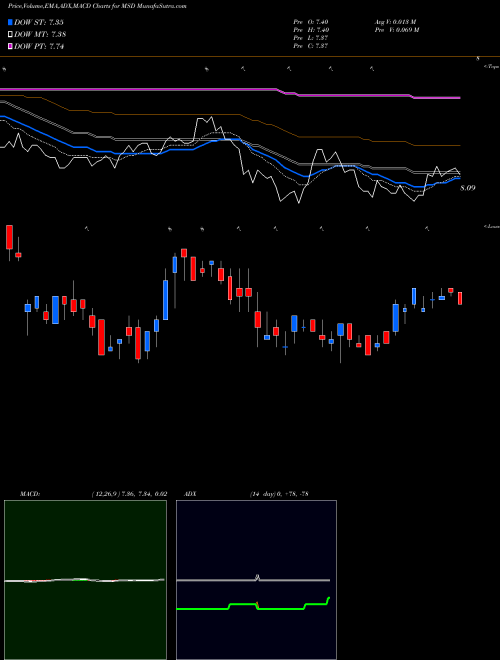Viewport: 500px width, 660px height.
Task: Click the 'MACD:' panel heading
Action: point(30,494)
